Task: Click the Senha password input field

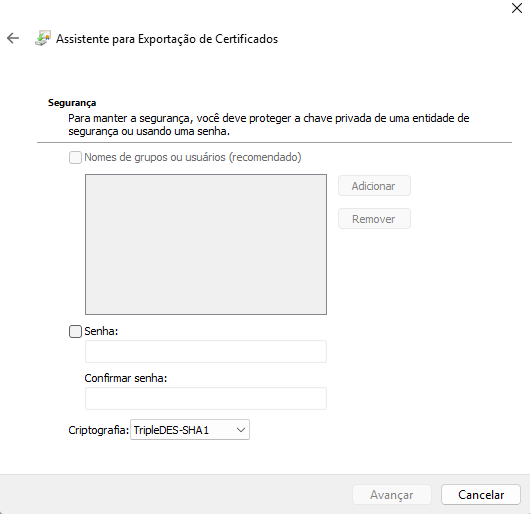Action: [x=206, y=351]
